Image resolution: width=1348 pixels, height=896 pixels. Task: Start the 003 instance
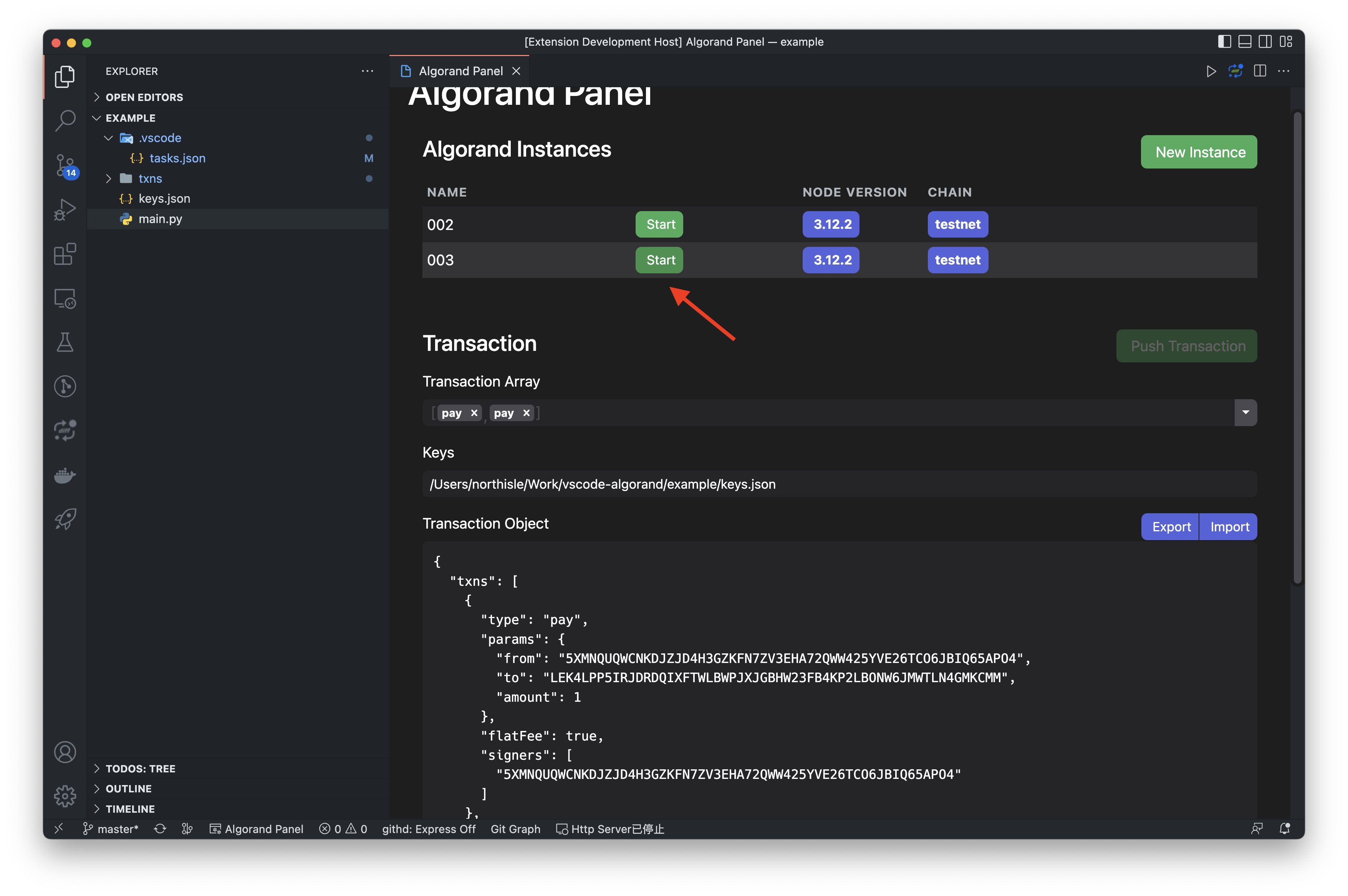coord(660,260)
